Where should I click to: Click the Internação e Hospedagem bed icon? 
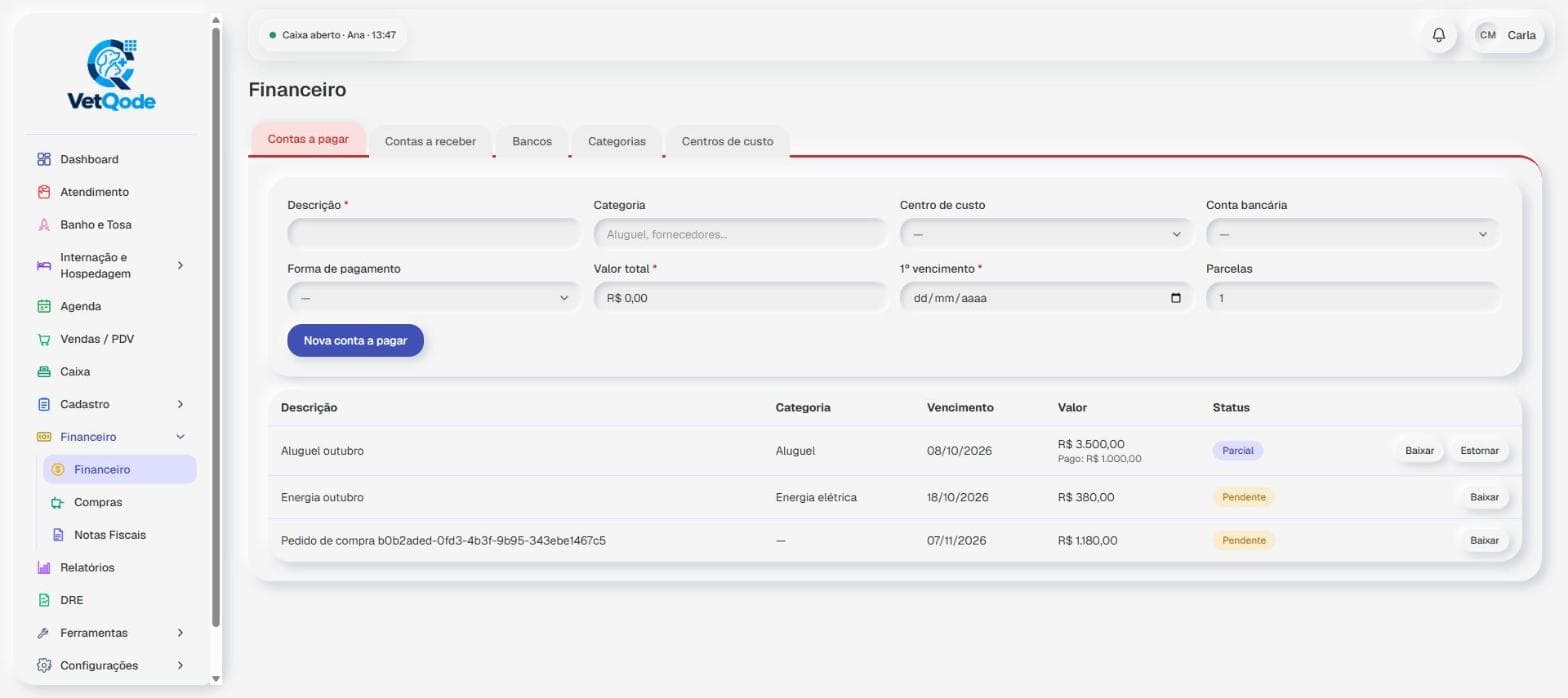pyautogui.click(x=43, y=265)
